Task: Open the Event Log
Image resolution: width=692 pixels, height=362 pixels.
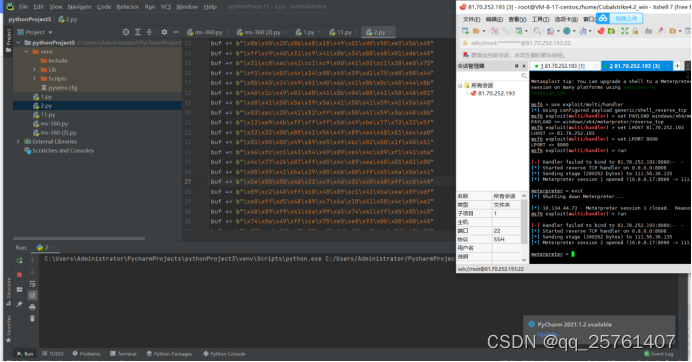Action: (x=658, y=354)
